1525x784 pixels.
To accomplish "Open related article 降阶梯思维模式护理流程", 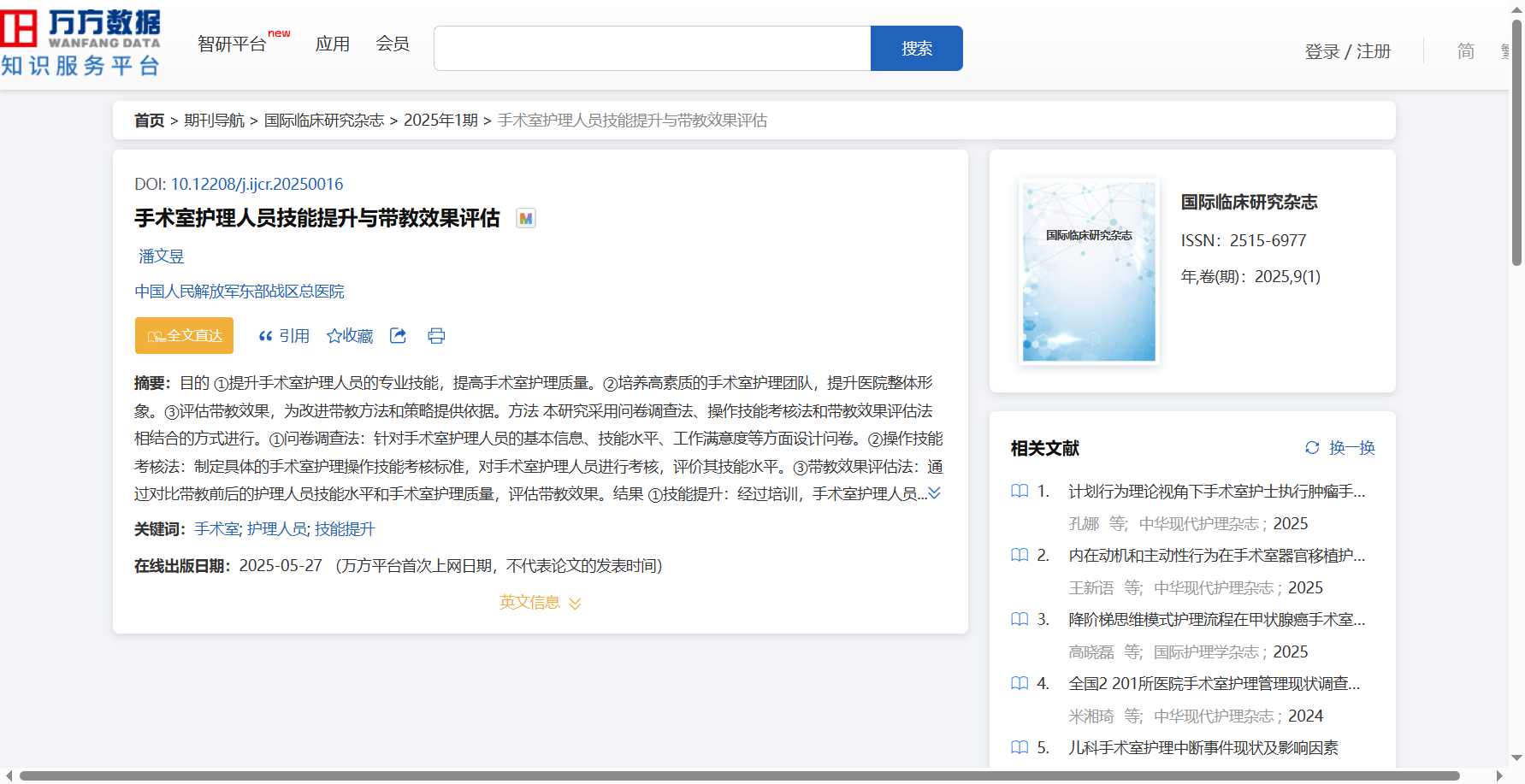I will 1216,620.
